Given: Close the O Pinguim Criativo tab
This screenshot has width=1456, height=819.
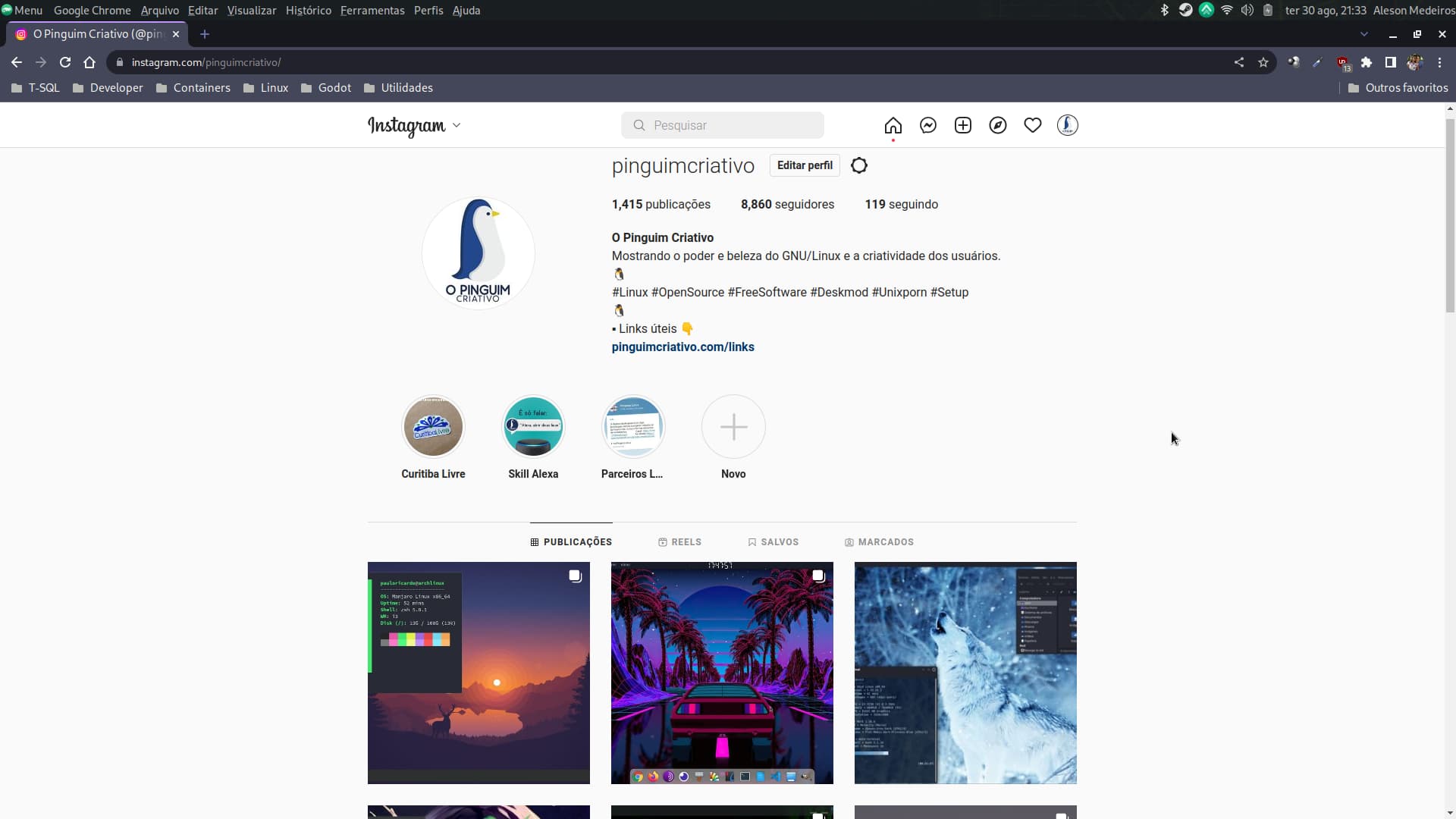Looking at the screenshot, I should tap(176, 34).
